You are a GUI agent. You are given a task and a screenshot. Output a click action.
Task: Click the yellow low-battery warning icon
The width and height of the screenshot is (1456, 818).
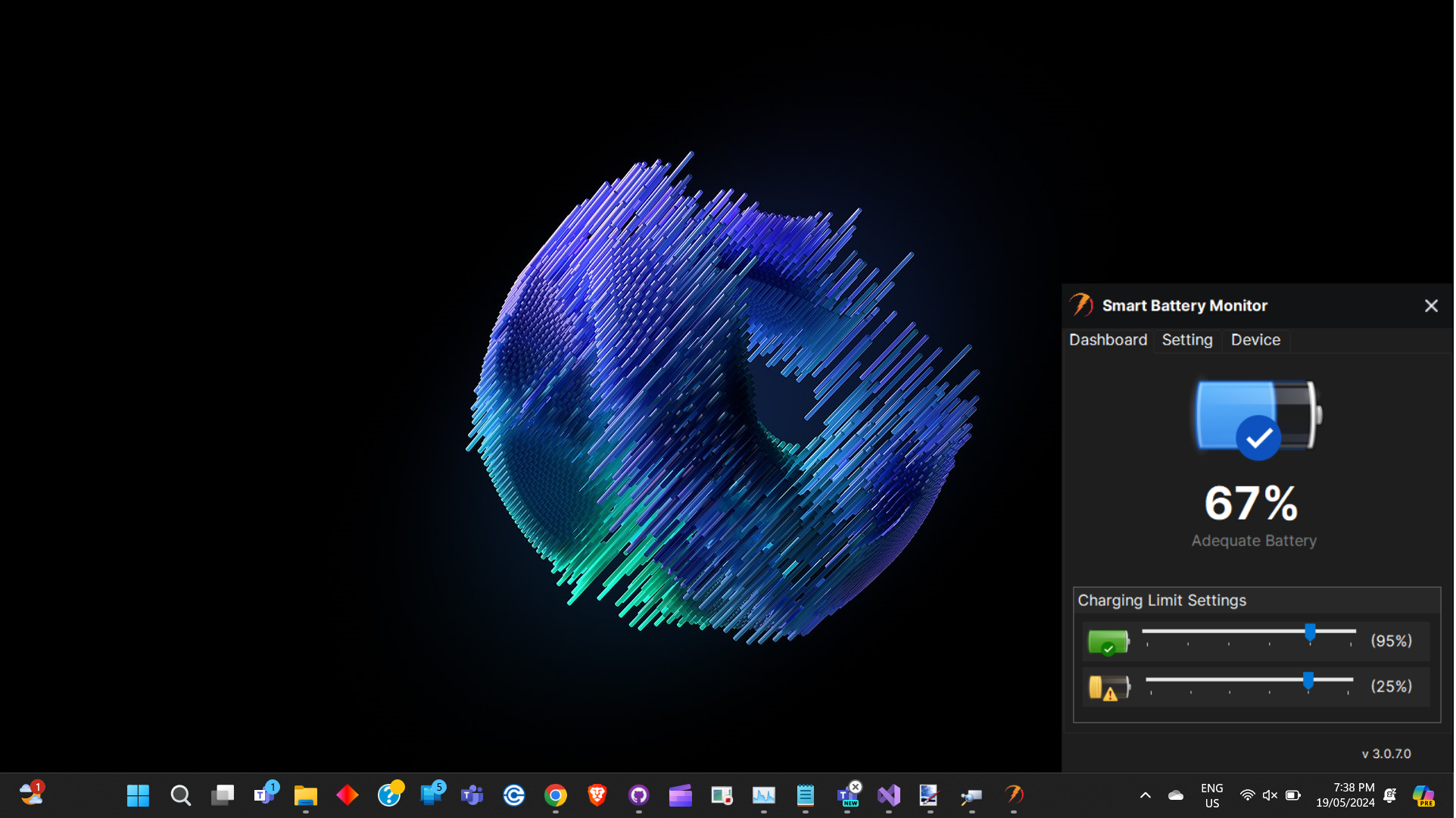tap(1108, 687)
